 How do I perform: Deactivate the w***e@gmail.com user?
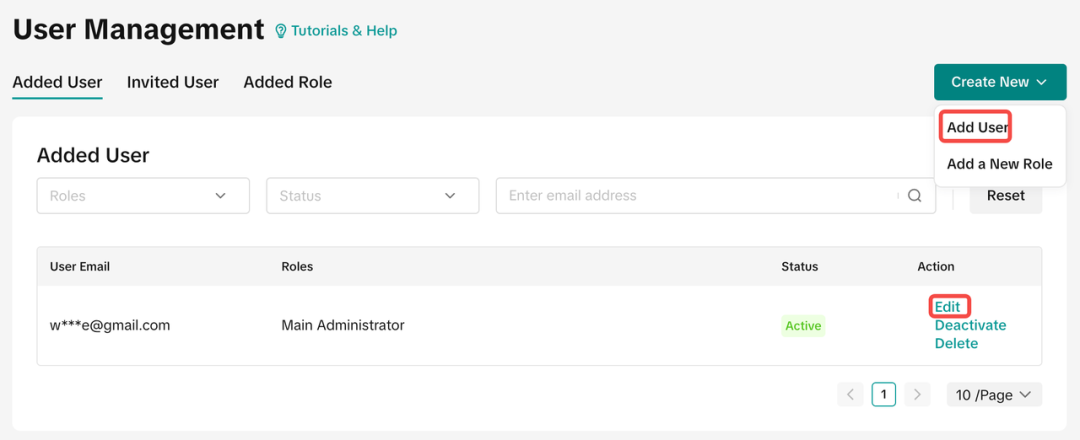[970, 325]
